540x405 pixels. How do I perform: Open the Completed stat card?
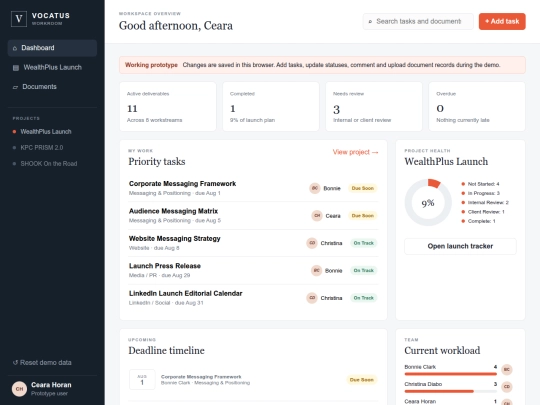271,106
